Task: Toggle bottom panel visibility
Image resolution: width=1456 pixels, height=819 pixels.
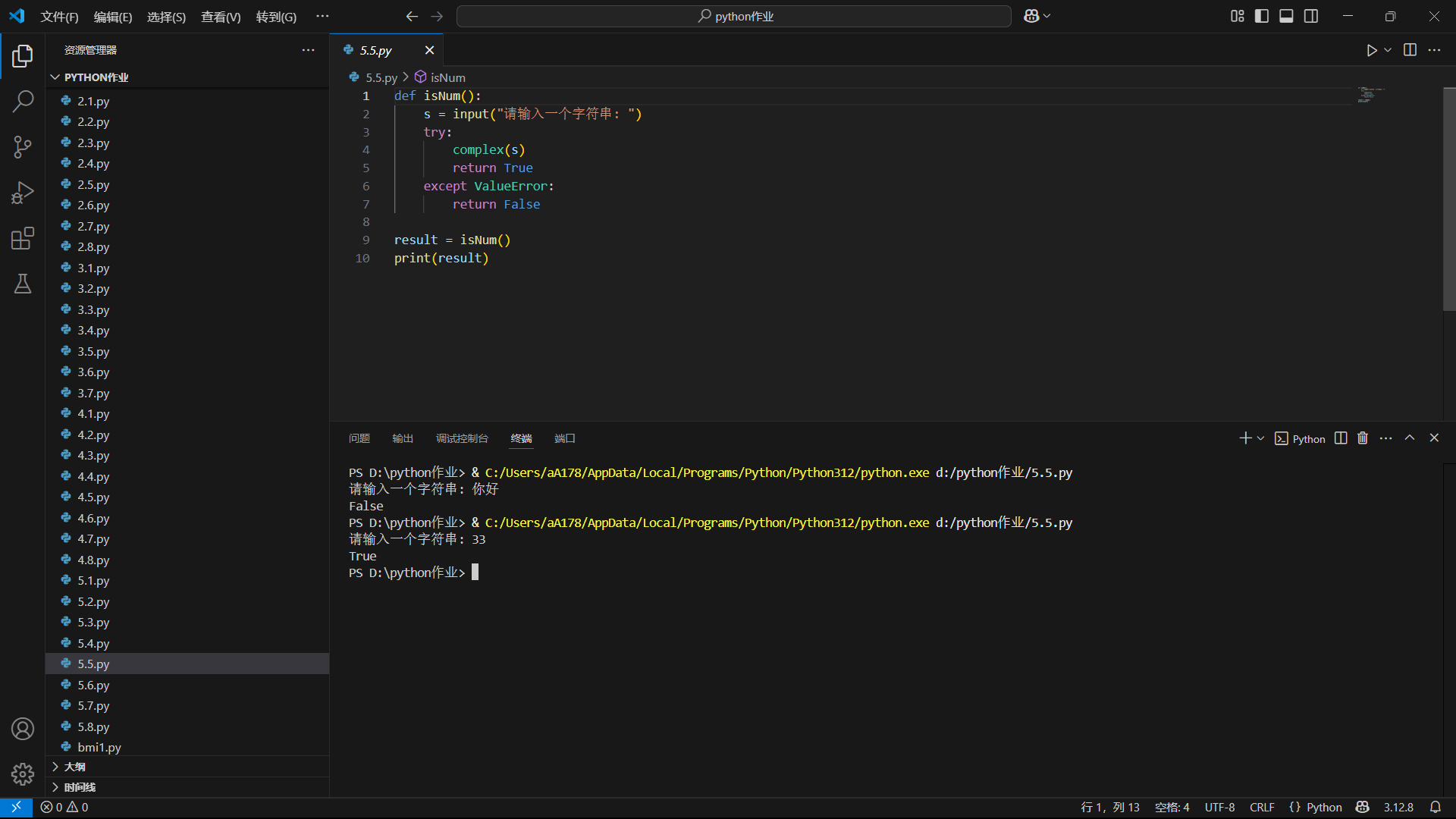Action: [1286, 16]
